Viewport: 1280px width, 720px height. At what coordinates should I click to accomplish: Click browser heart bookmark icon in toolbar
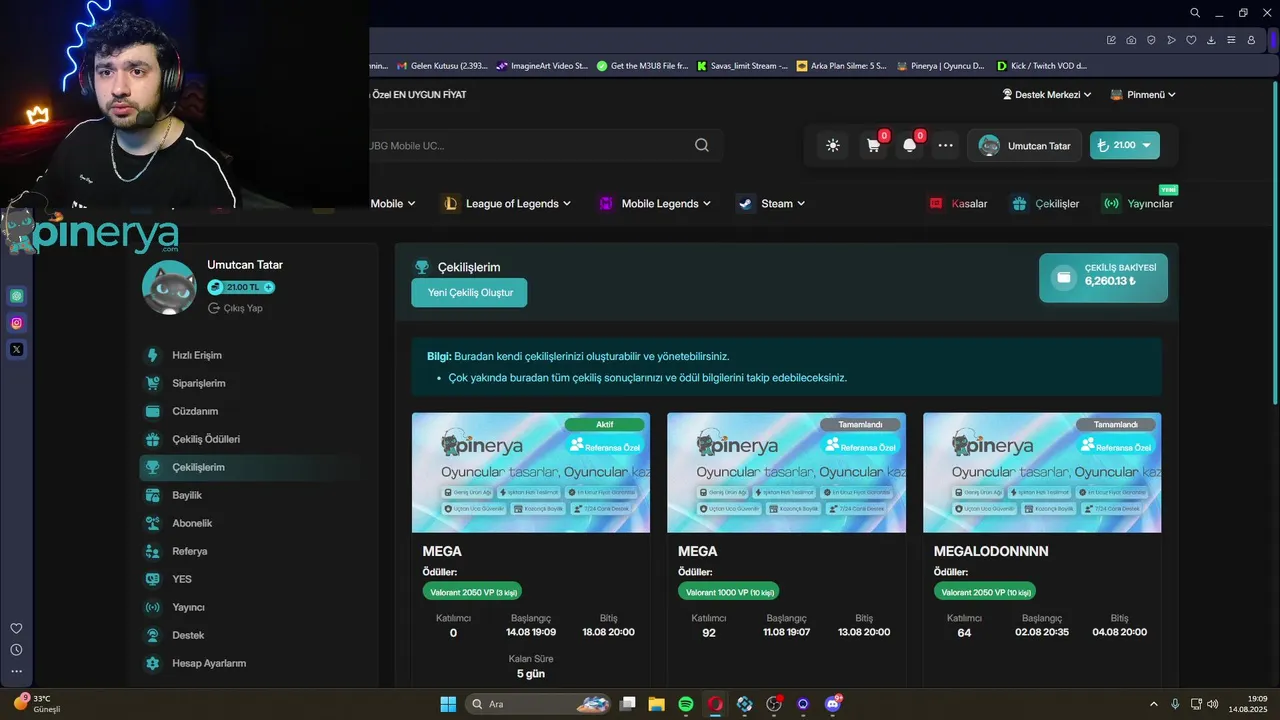point(1191,40)
